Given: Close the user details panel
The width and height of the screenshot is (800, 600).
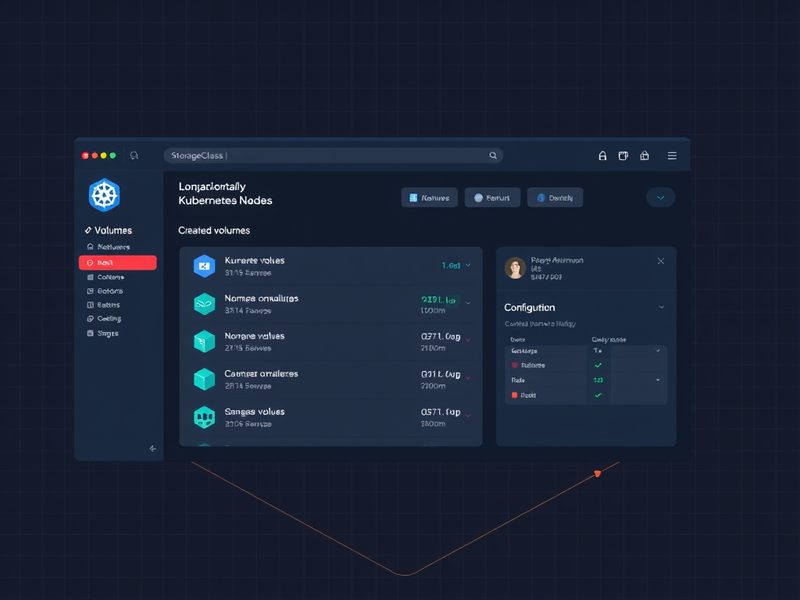Looking at the screenshot, I should 661,261.
